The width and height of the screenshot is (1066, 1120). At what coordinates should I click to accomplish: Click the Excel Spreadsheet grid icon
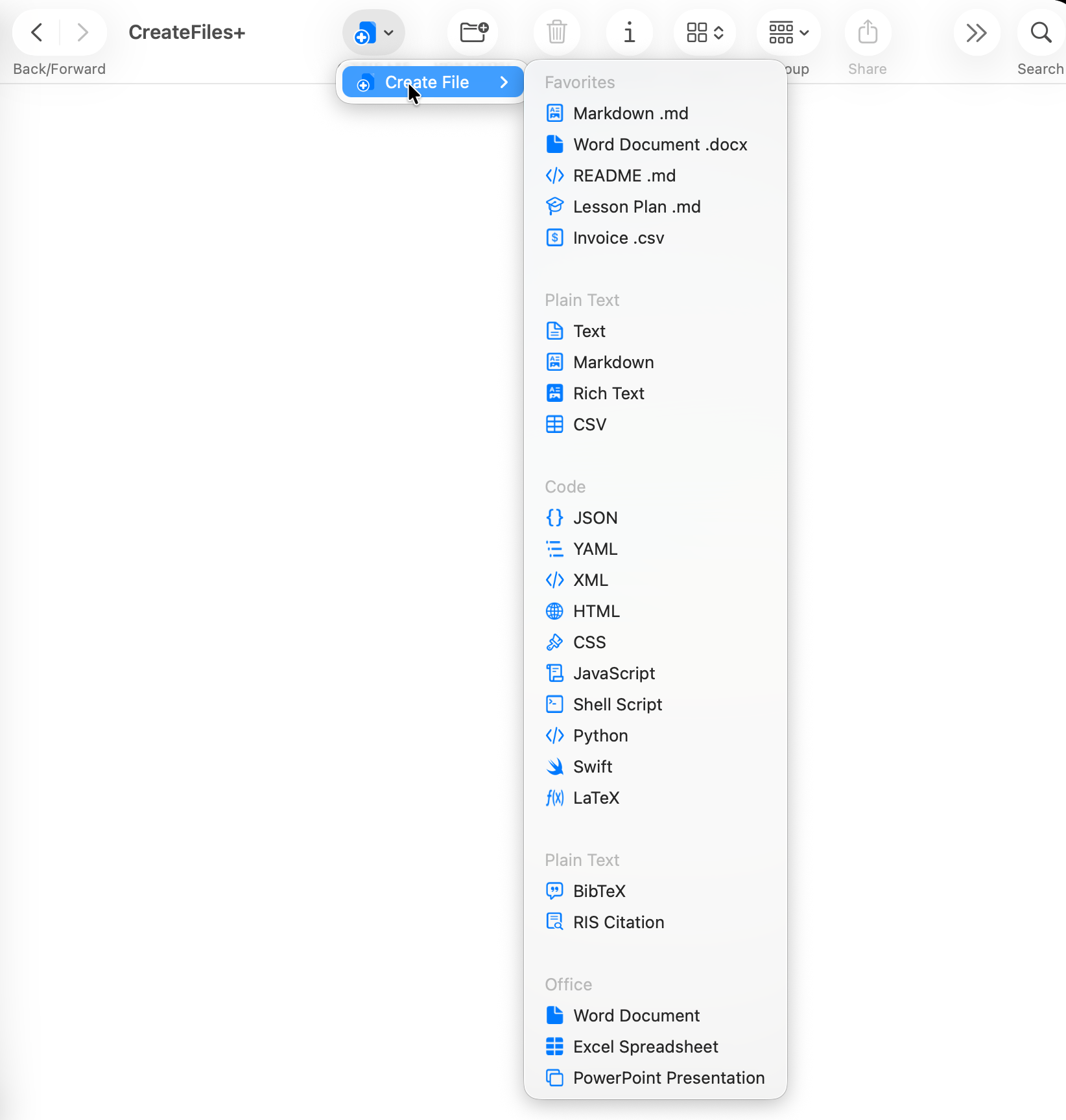coord(554,1047)
